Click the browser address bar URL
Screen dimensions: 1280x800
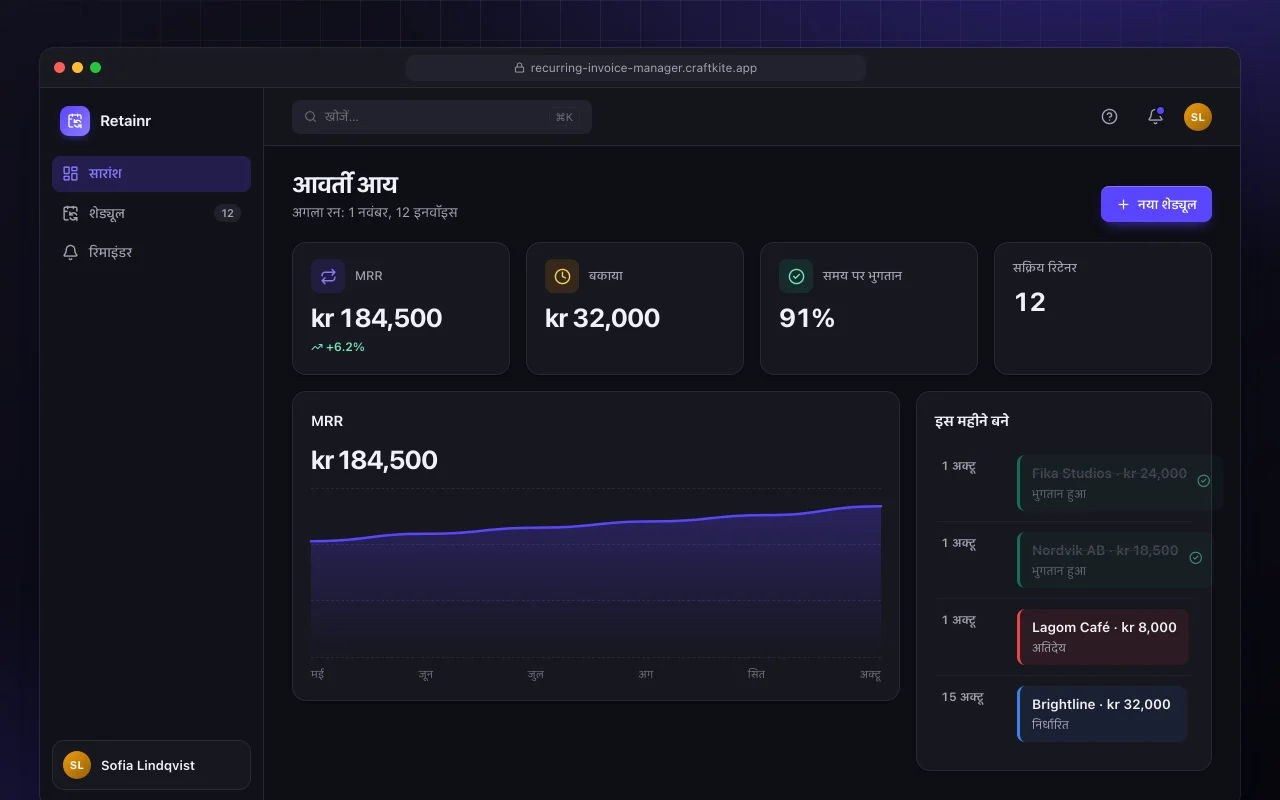636,68
